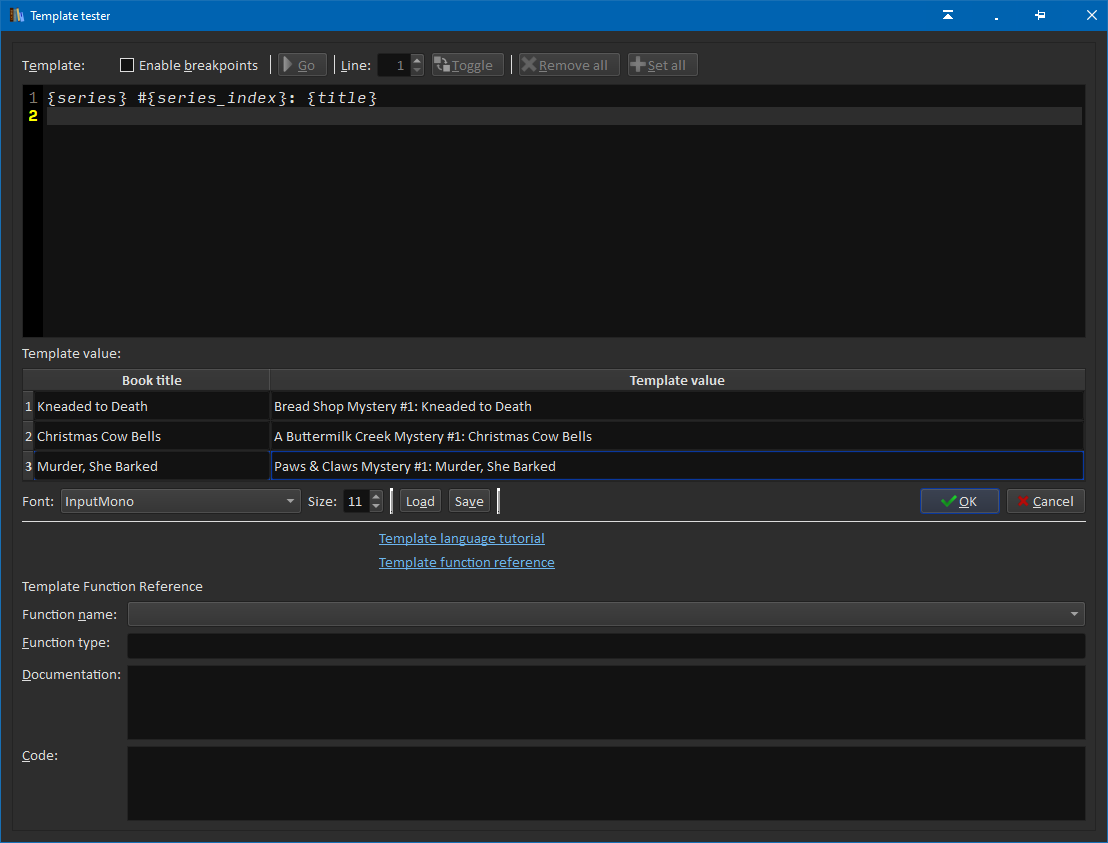Image resolution: width=1108 pixels, height=843 pixels.
Task: Click the Line number field
Action: pyautogui.click(x=394, y=65)
